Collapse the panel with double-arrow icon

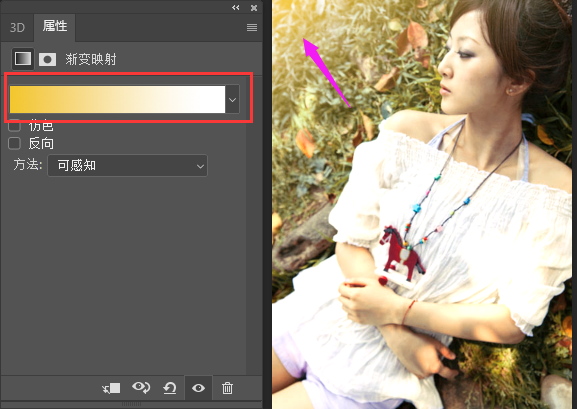236,7
